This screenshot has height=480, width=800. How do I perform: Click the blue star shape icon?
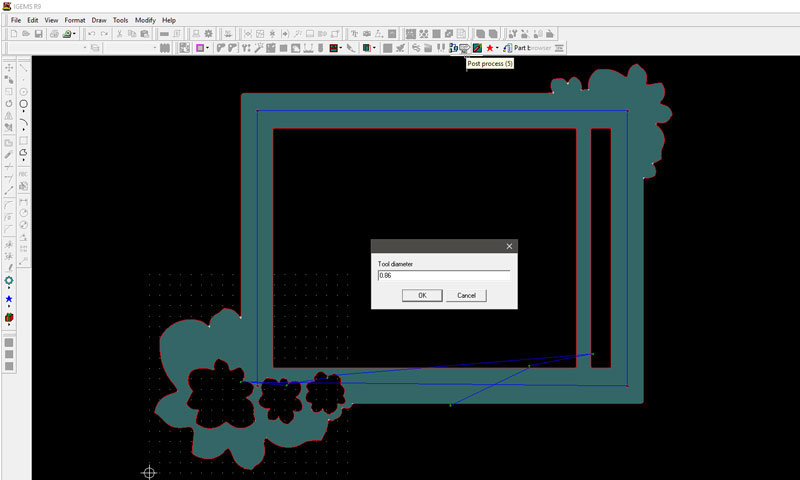click(x=9, y=299)
